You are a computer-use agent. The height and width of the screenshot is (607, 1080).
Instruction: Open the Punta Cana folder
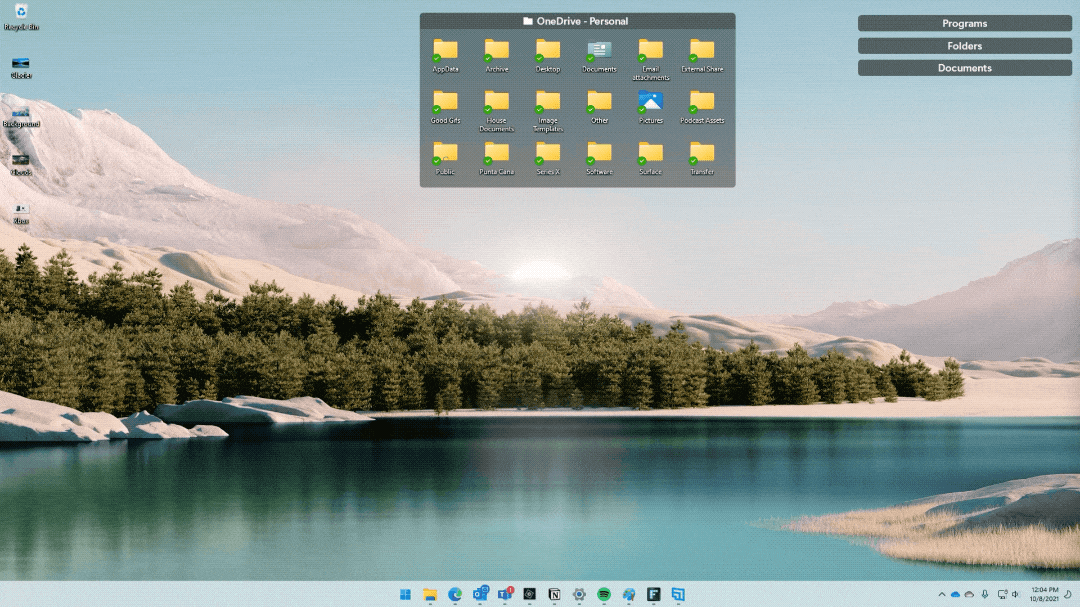pos(496,152)
